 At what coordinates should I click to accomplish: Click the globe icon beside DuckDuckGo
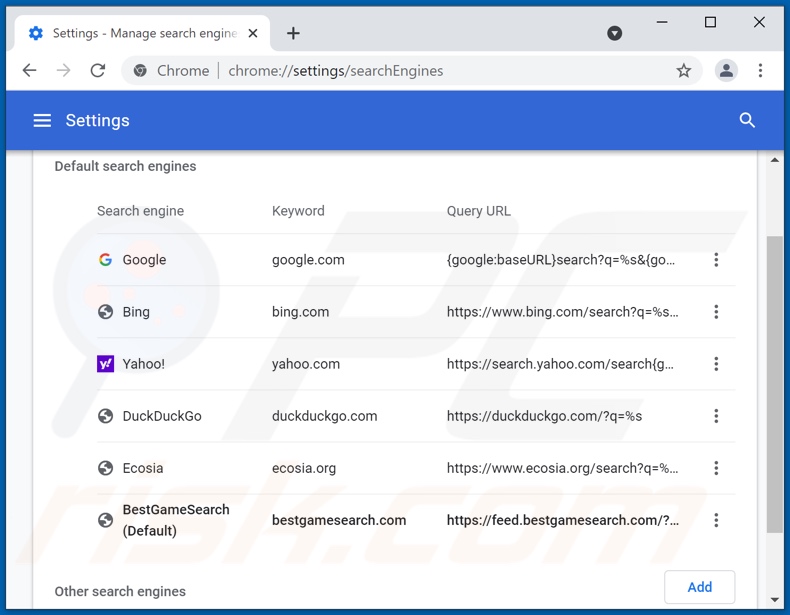click(x=105, y=416)
